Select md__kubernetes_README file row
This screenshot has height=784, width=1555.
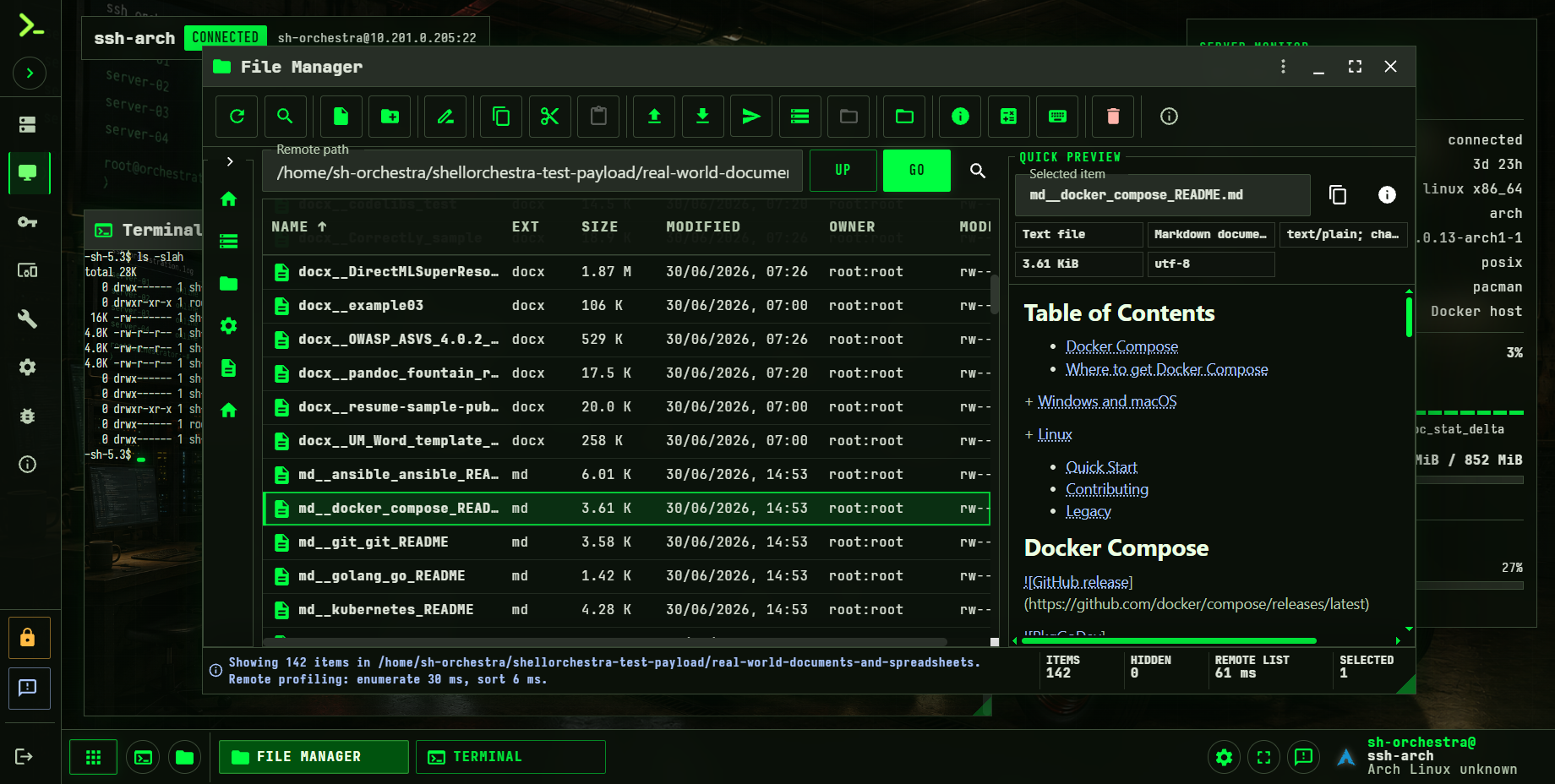pyautogui.click(x=626, y=610)
